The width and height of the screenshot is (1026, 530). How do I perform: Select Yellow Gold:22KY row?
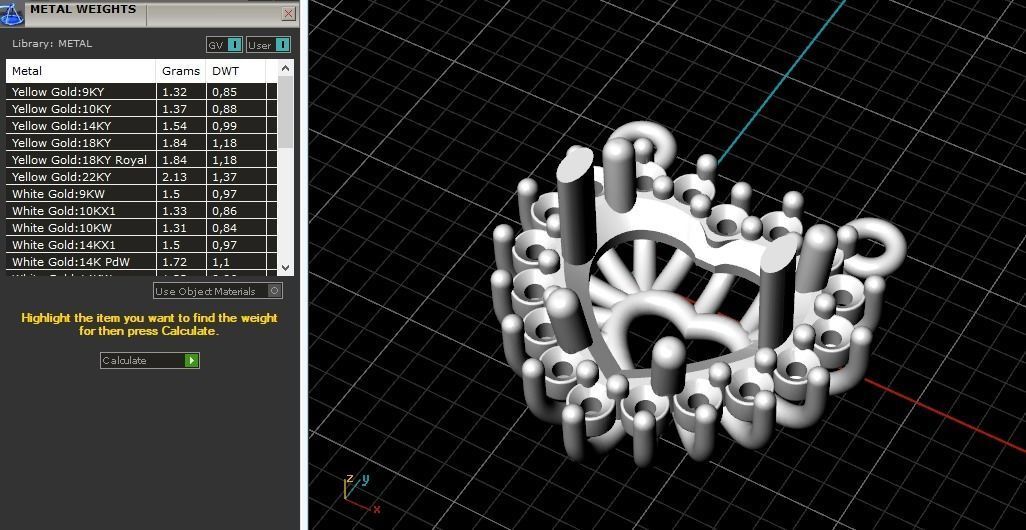[141, 177]
